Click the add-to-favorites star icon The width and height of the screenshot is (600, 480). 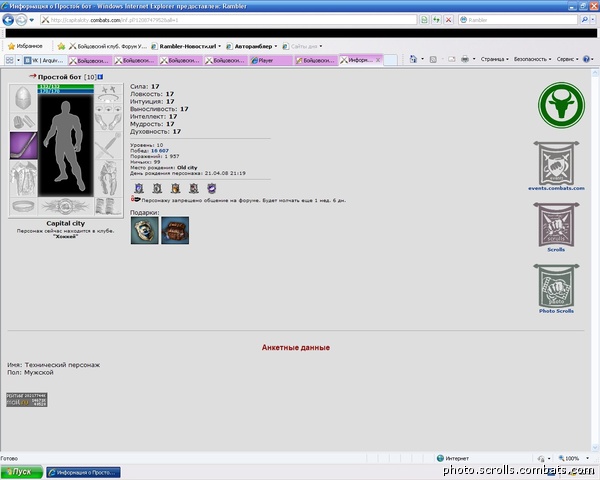61,46
